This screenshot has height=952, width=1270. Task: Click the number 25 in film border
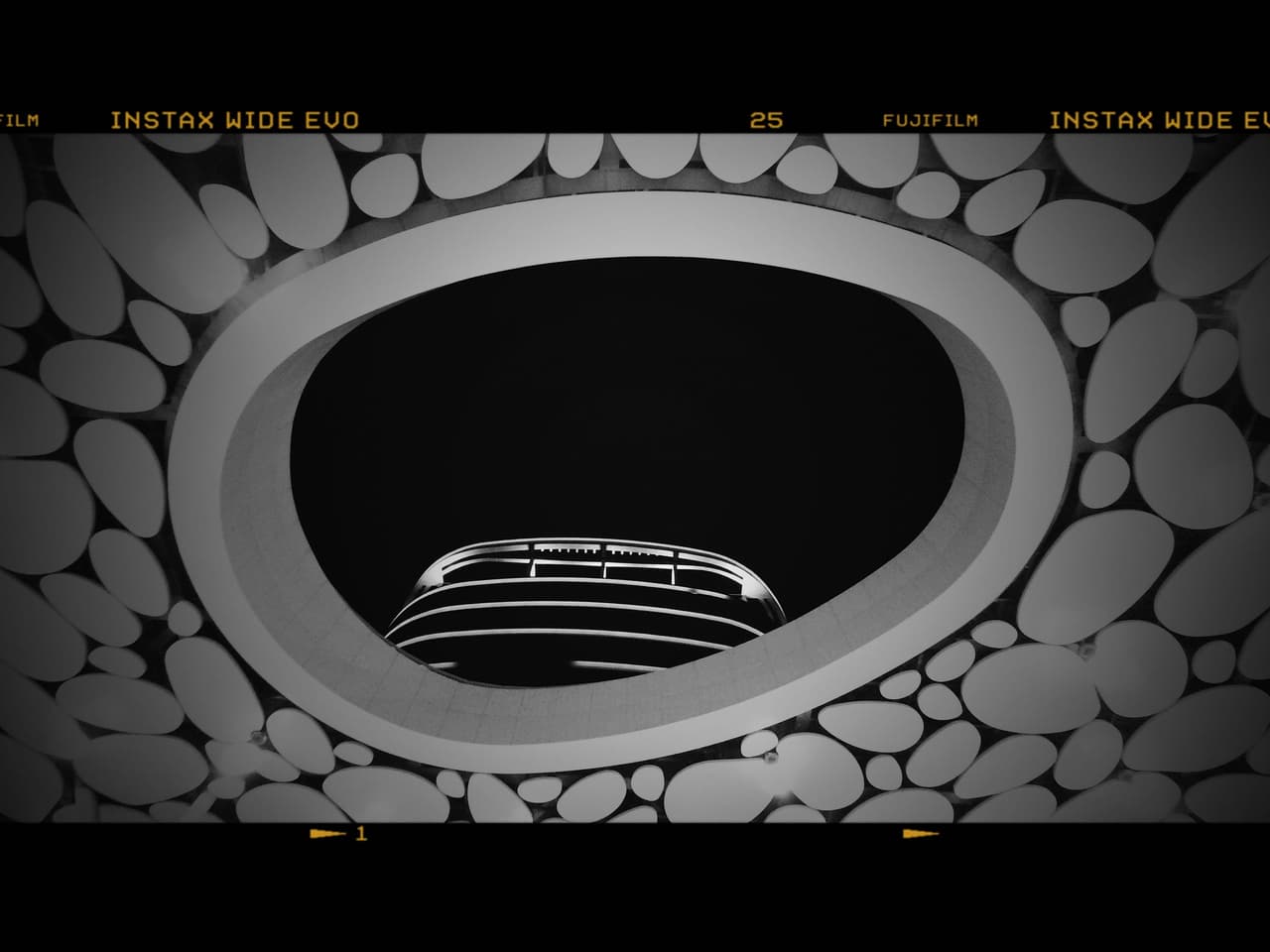point(766,120)
